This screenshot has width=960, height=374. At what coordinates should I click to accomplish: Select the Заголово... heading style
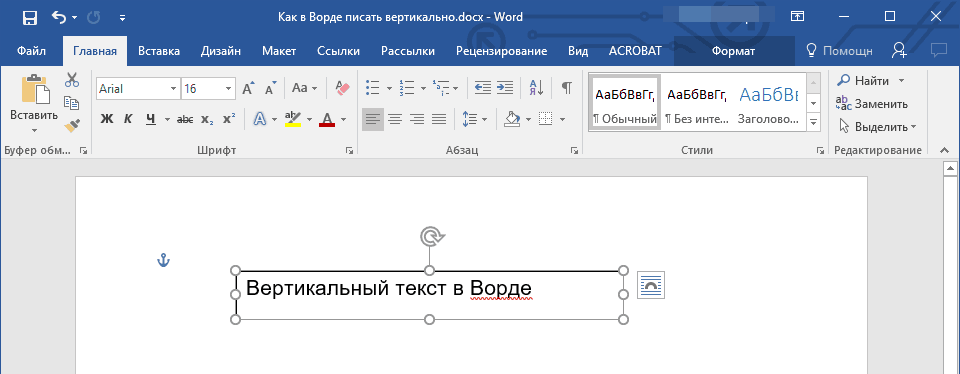click(768, 102)
